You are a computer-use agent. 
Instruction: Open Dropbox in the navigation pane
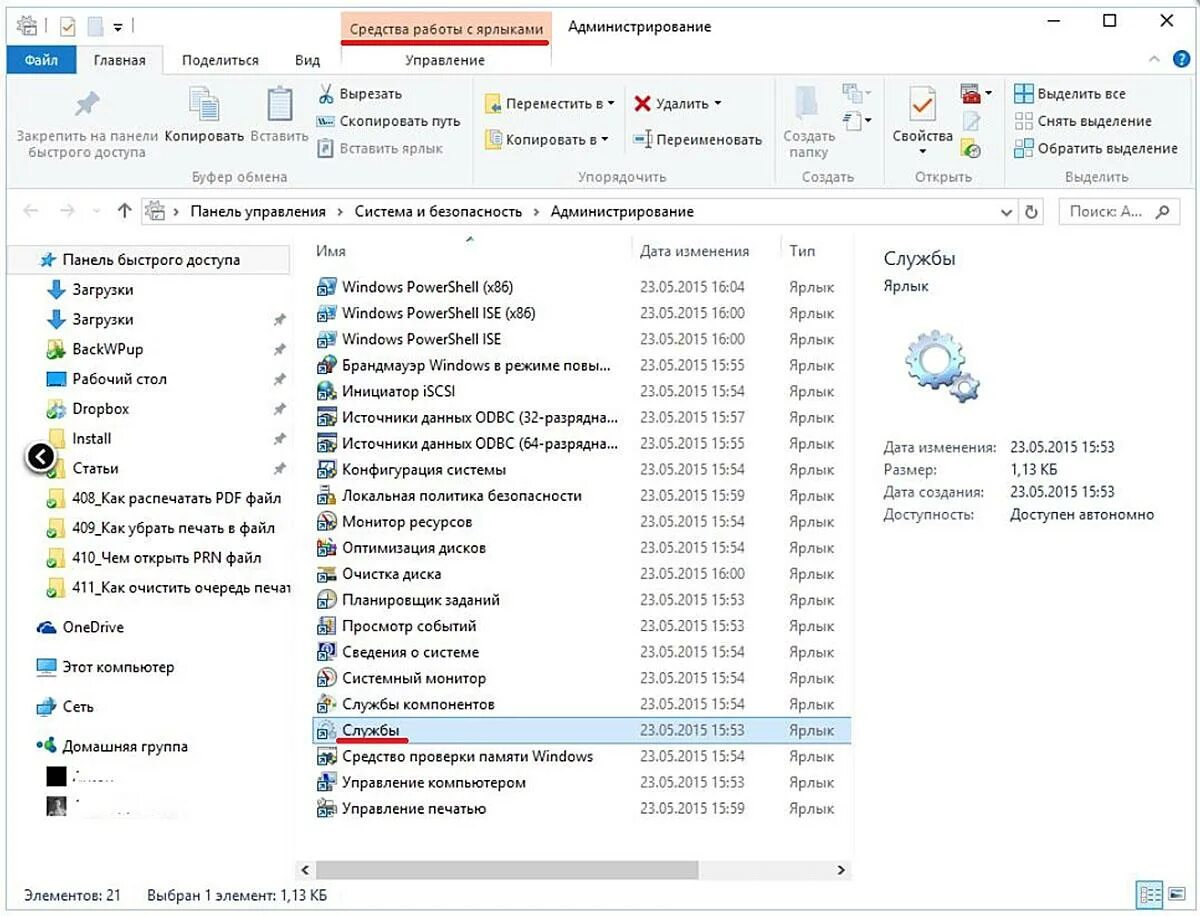[100, 409]
